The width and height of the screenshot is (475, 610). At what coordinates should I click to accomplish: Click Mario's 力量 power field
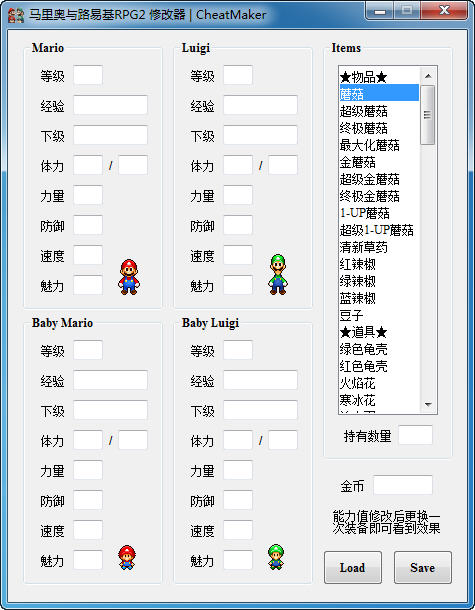click(88, 195)
